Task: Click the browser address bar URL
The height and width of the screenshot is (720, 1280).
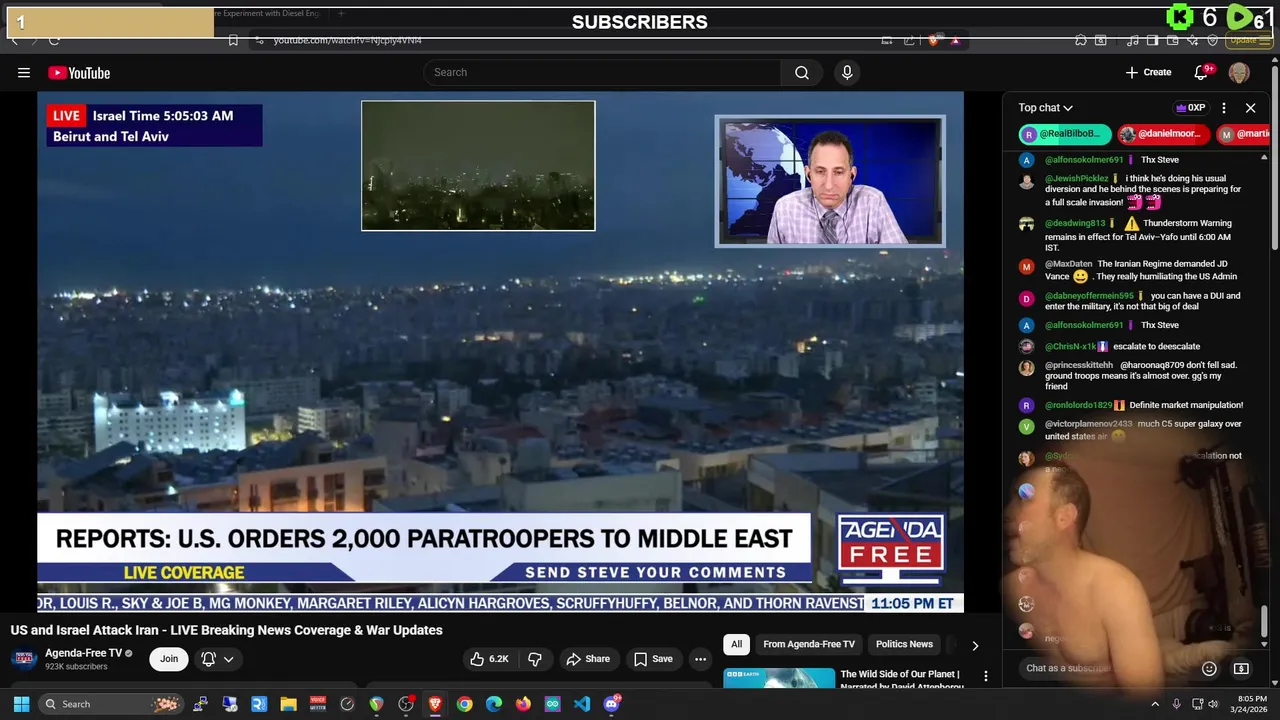Action: click(348, 40)
